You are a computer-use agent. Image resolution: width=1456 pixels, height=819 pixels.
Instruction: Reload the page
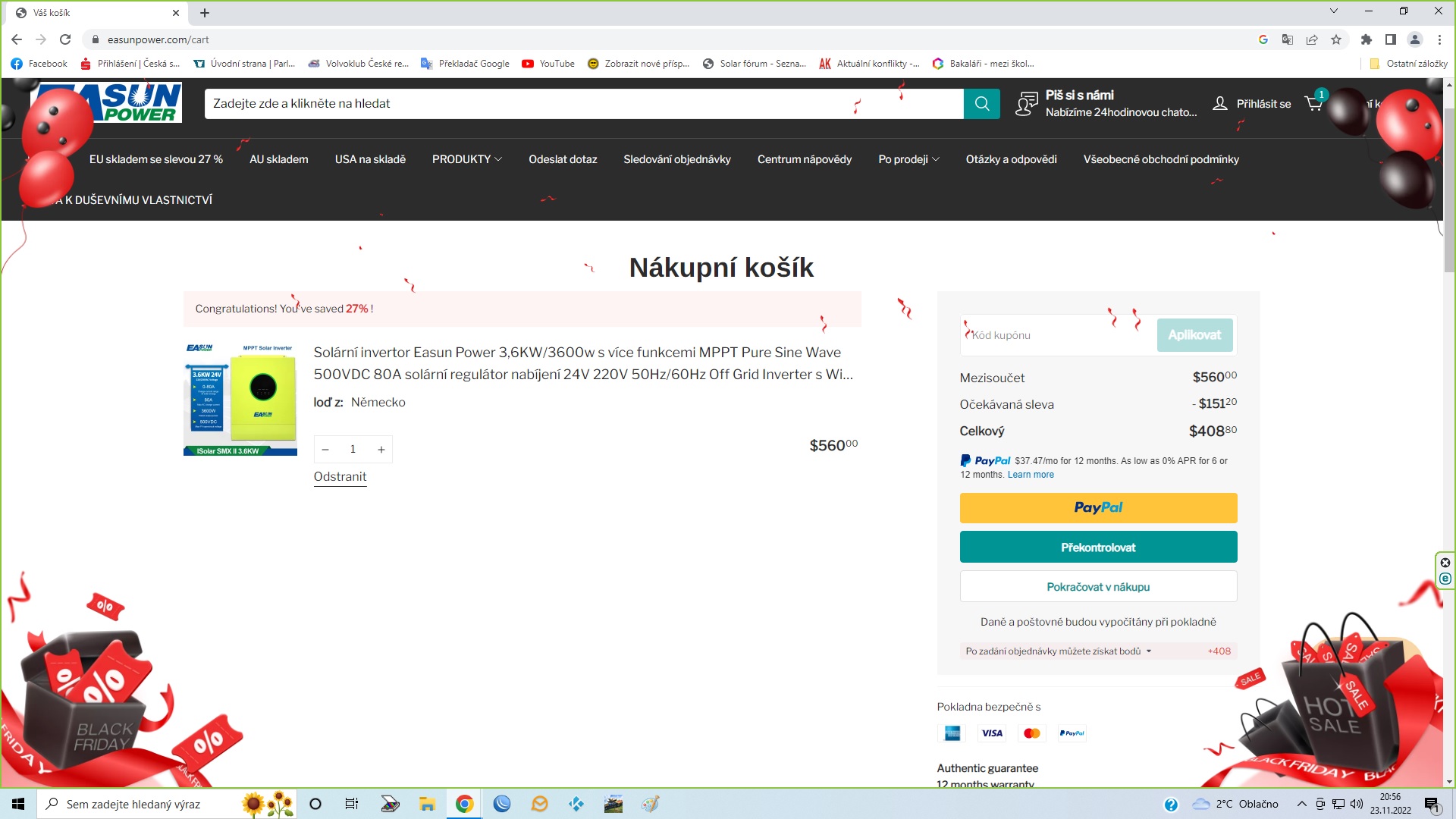[x=65, y=39]
